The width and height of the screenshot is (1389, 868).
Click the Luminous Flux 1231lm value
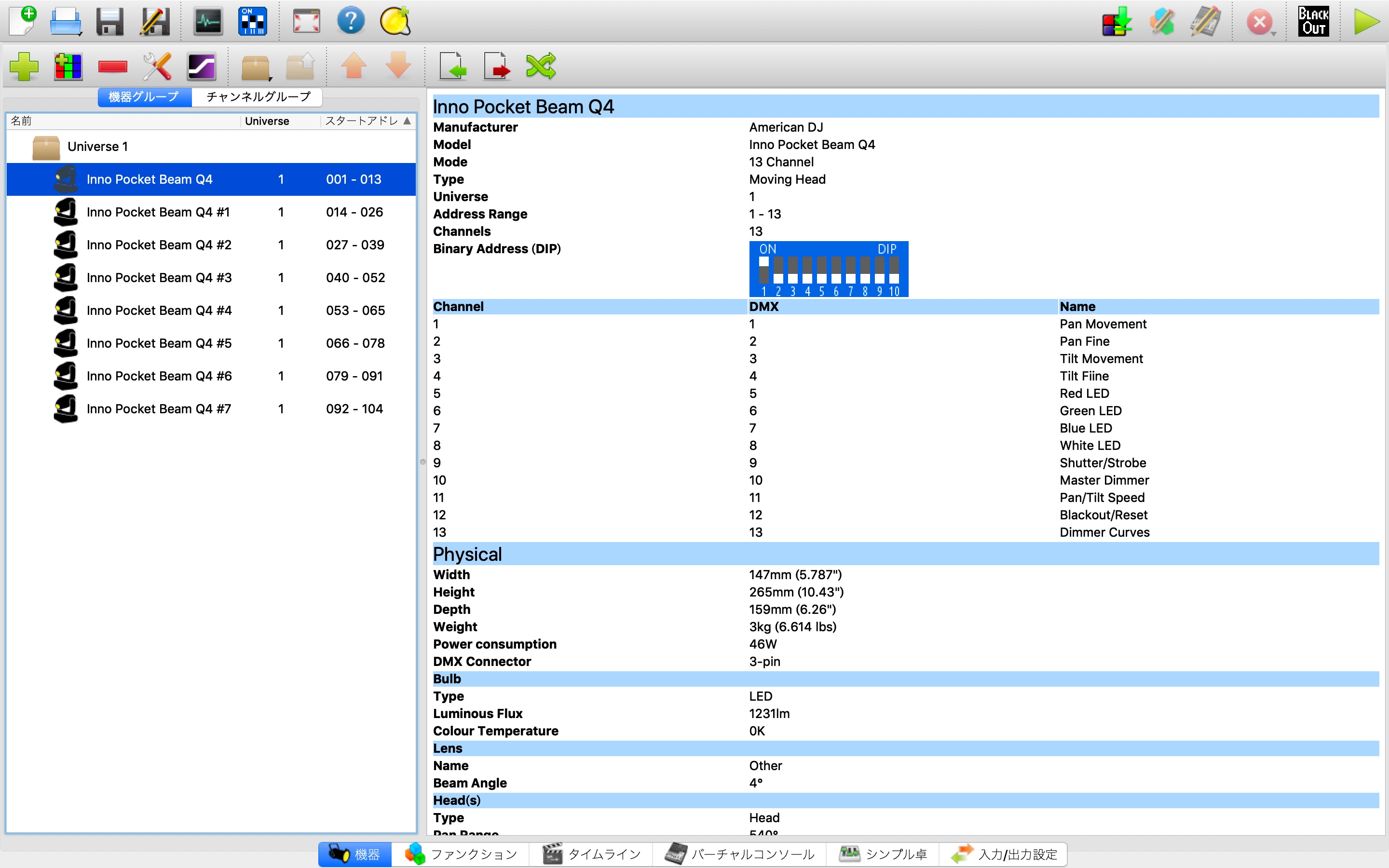769,714
